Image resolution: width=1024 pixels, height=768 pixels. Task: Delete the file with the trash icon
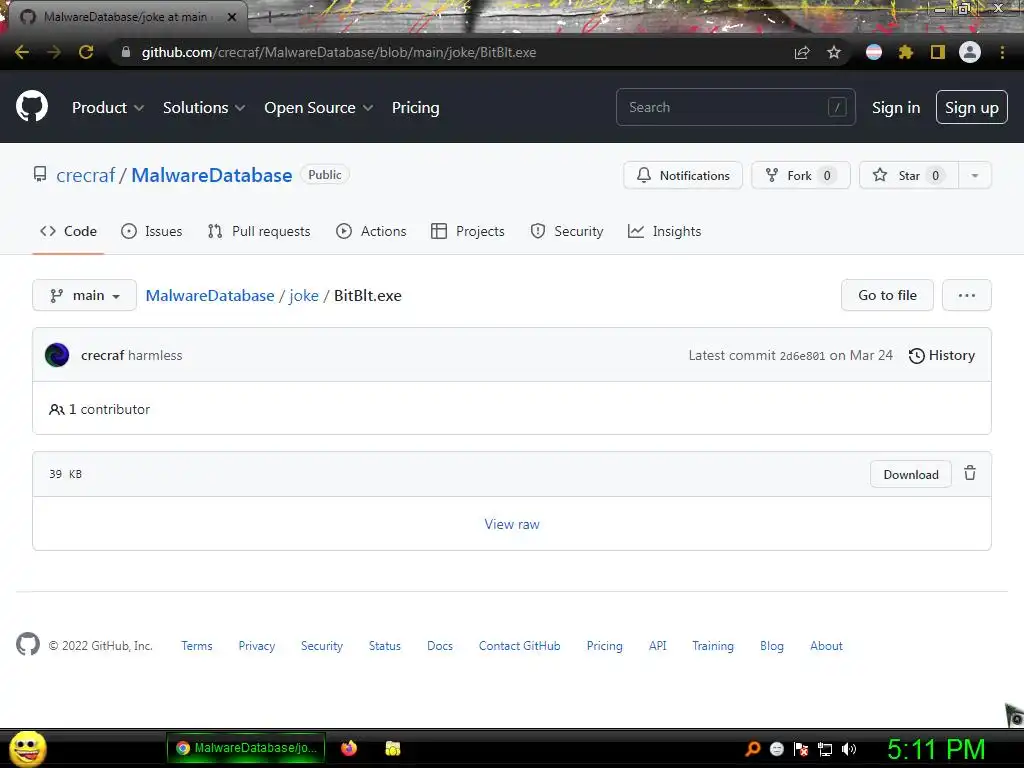970,473
